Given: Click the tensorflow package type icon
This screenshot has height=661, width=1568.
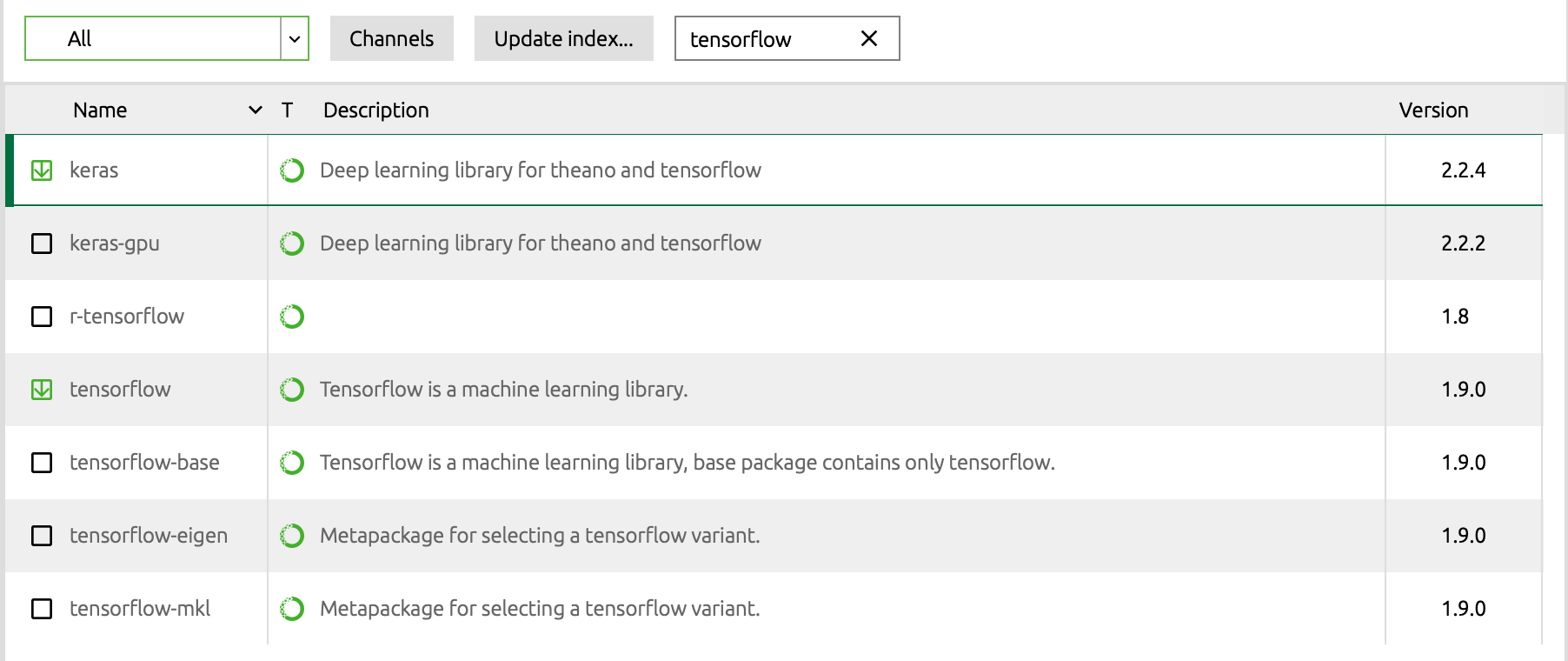Looking at the screenshot, I should pos(292,390).
